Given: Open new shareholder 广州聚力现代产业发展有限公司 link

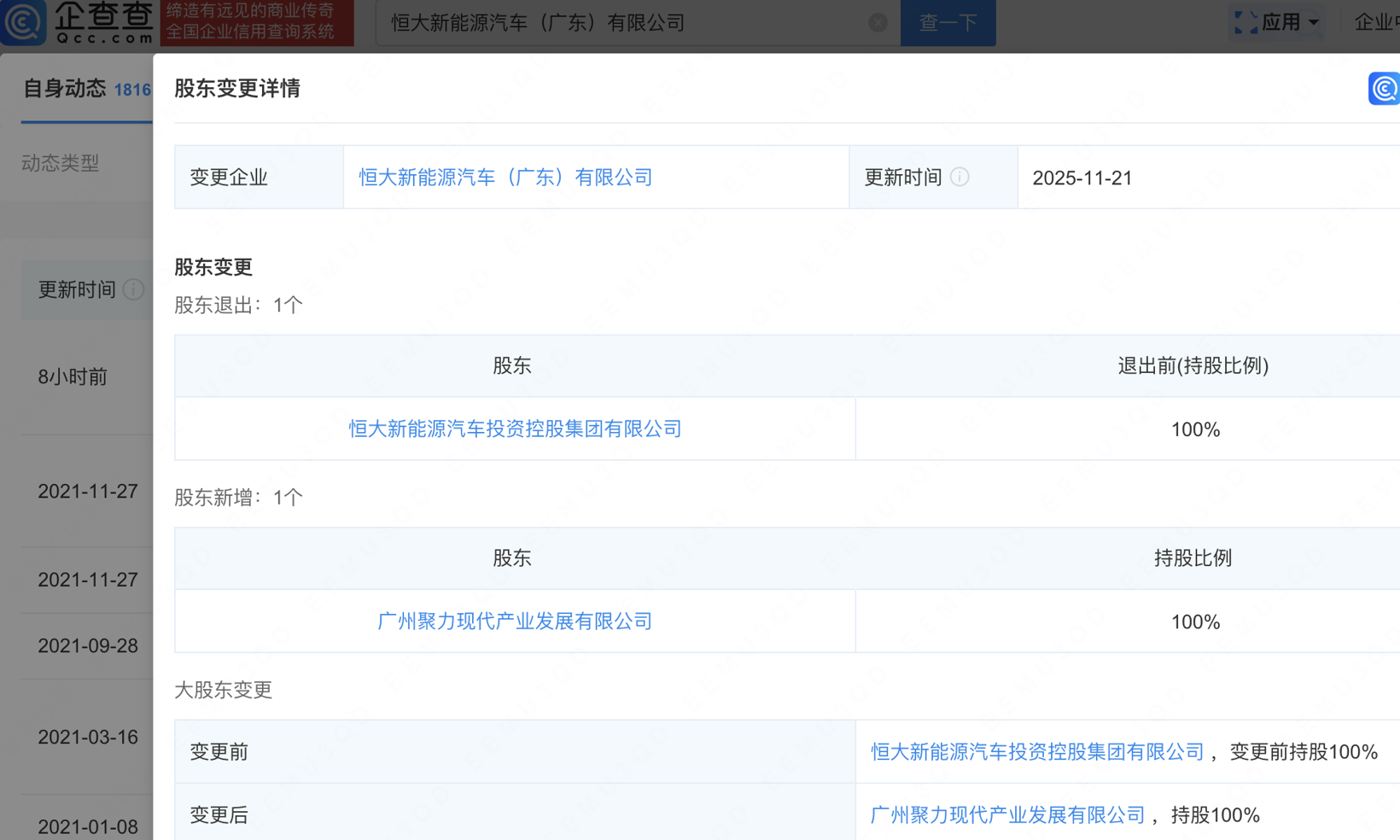Looking at the screenshot, I should 514,621.
